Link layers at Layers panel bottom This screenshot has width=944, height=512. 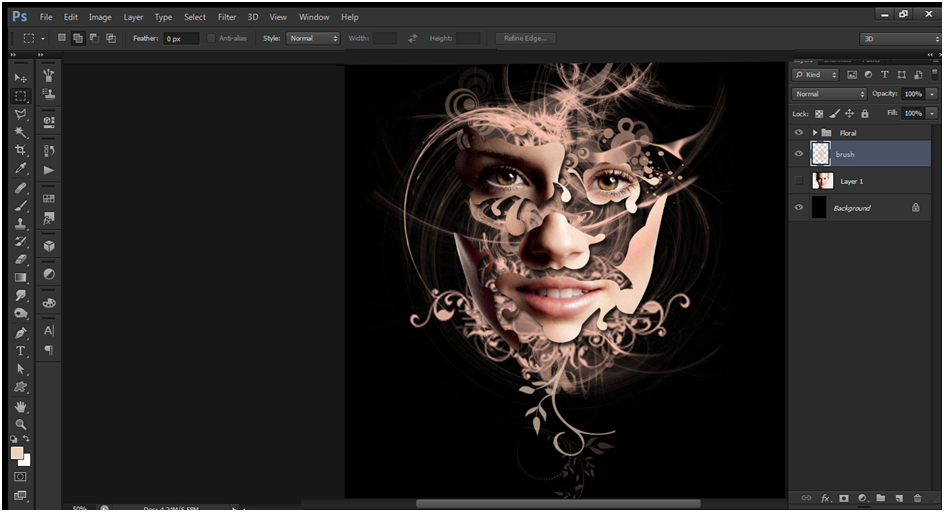806,498
